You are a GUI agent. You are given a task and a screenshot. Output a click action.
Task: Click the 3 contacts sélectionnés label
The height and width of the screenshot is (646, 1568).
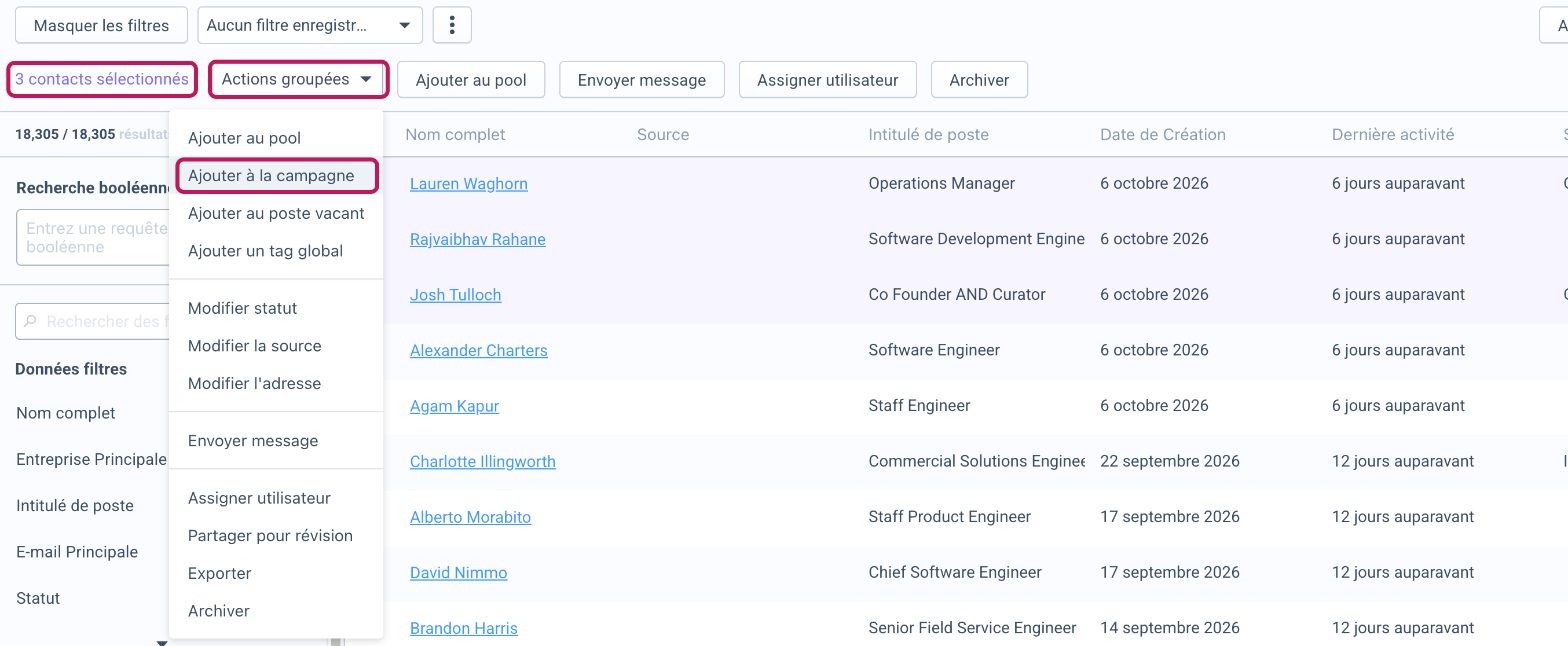(102, 79)
